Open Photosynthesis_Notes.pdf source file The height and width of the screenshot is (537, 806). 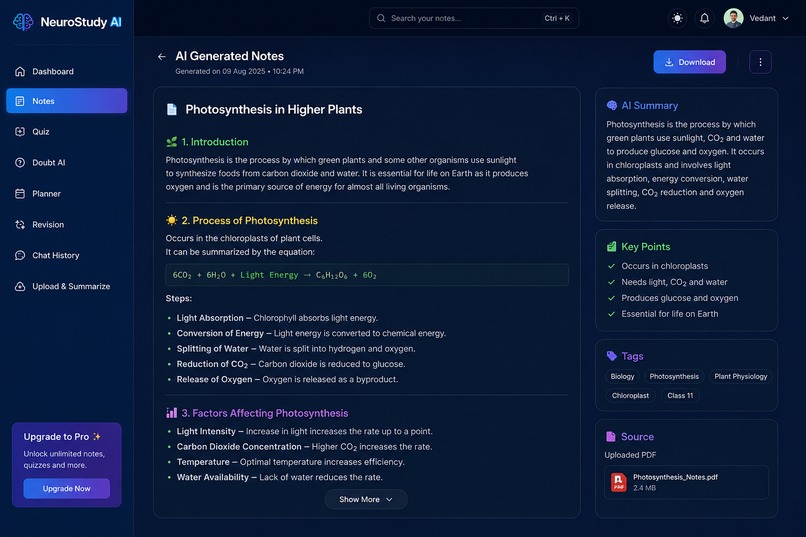click(x=686, y=482)
